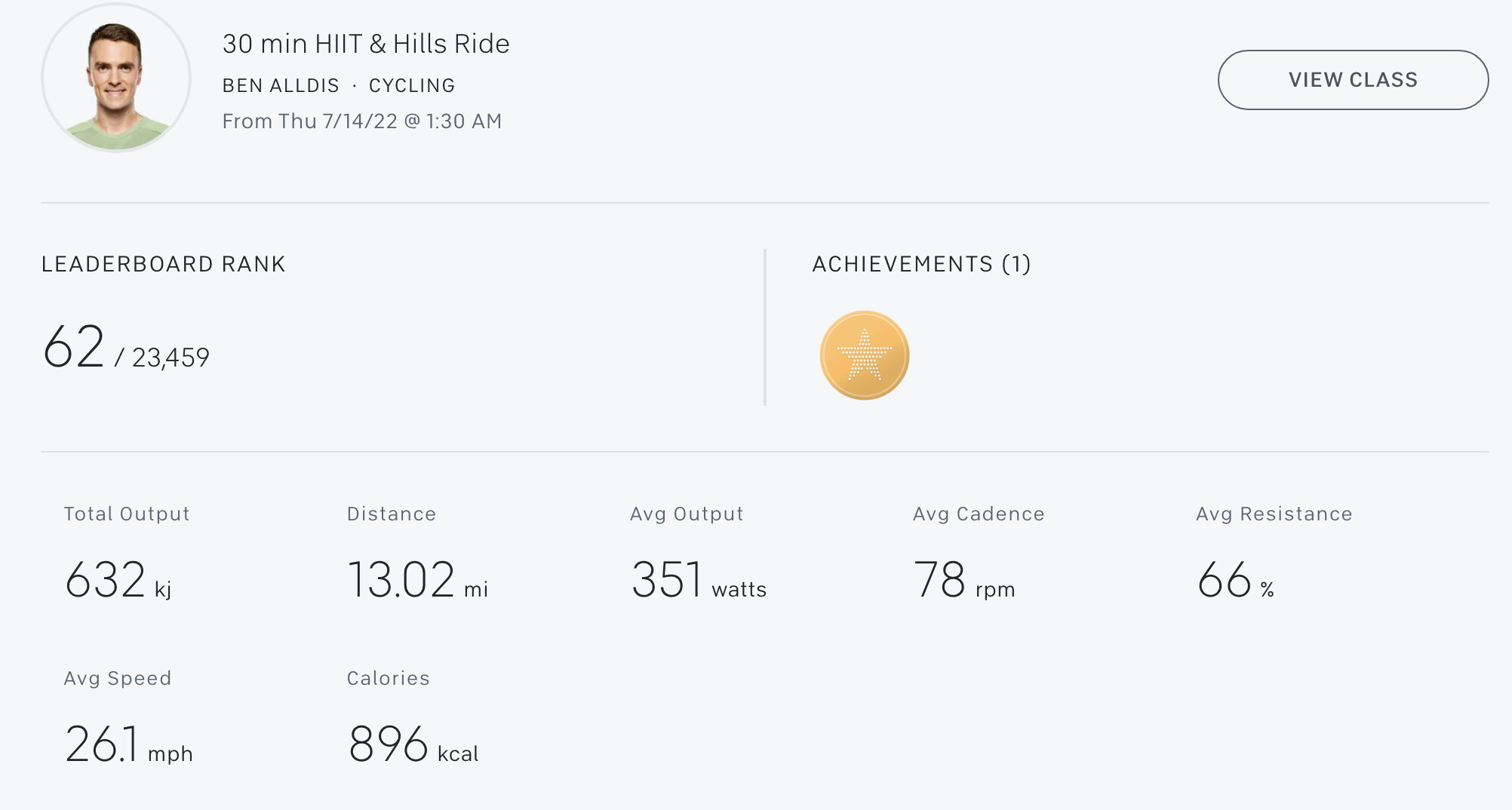This screenshot has height=810, width=1512.
Task: Click the gold star achievement badge
Action: [865, 355]
